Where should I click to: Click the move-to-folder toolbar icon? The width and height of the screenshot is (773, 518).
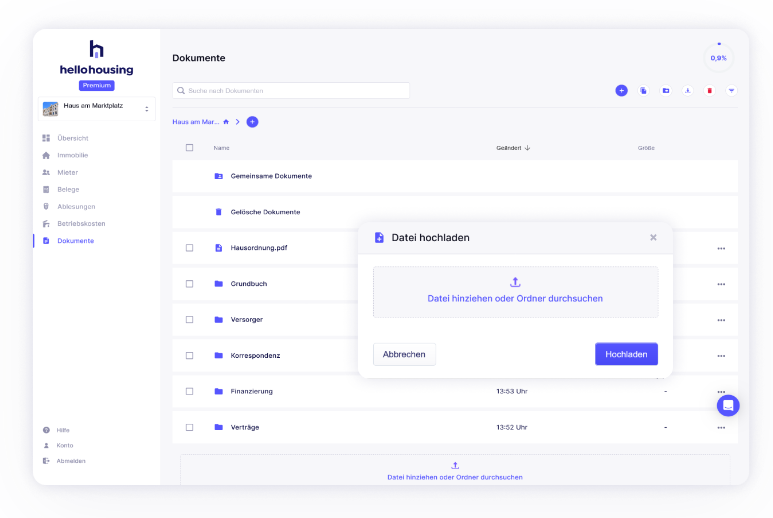[x=666, y=90]
